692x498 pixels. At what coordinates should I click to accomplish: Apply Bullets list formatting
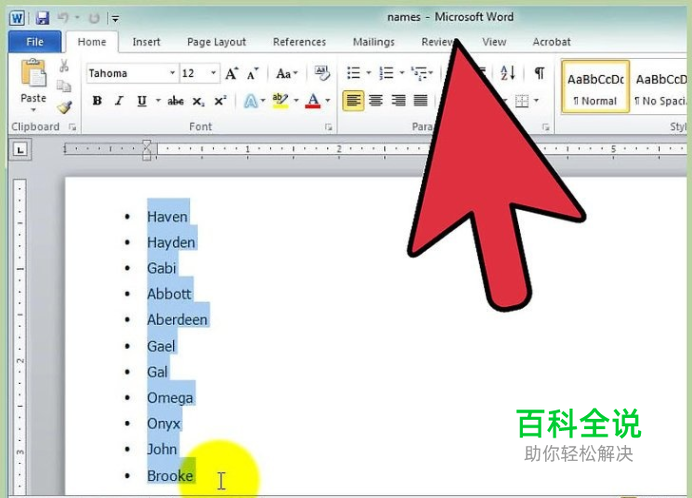[354, 73]
